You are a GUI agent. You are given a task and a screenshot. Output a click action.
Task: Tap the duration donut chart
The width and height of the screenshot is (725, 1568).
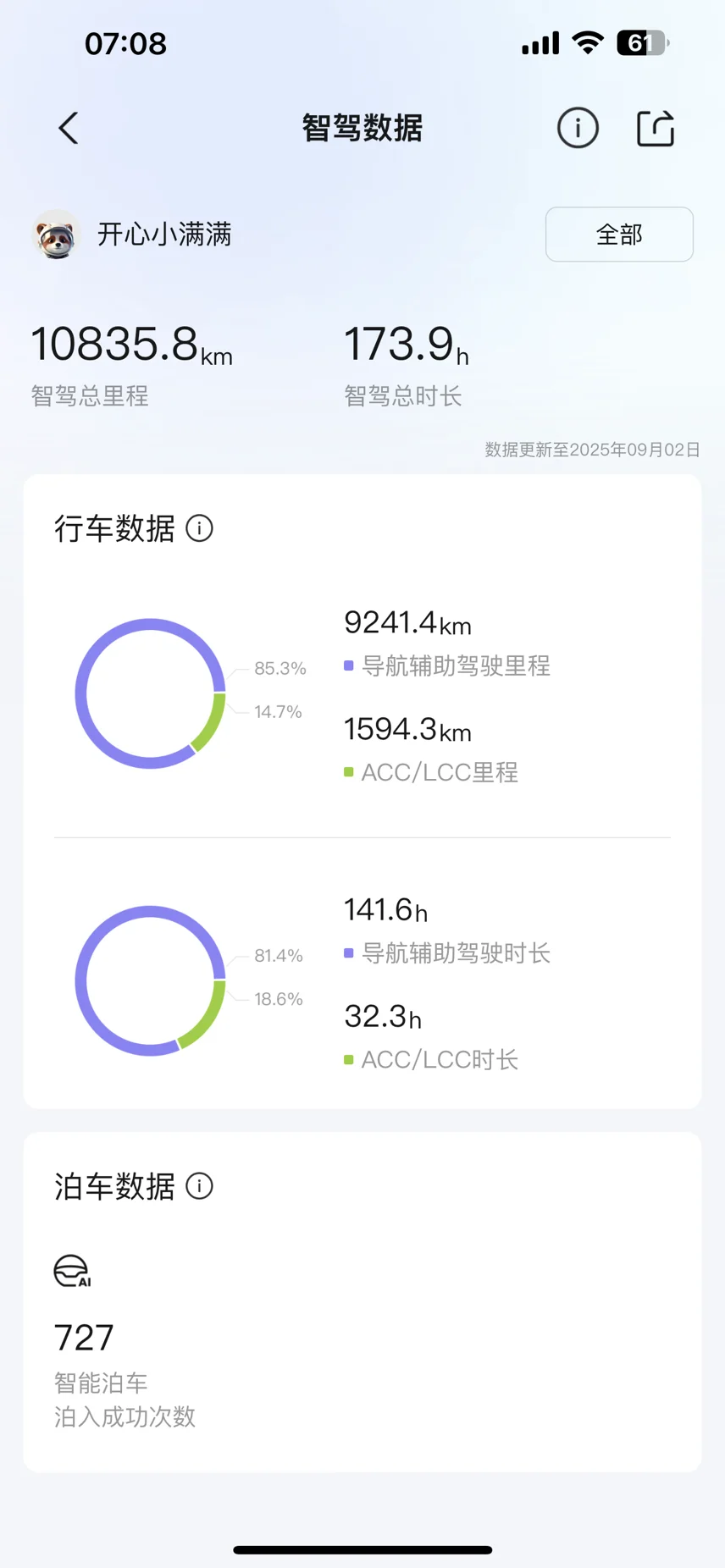pyautogui.click(x=151, y=980)
